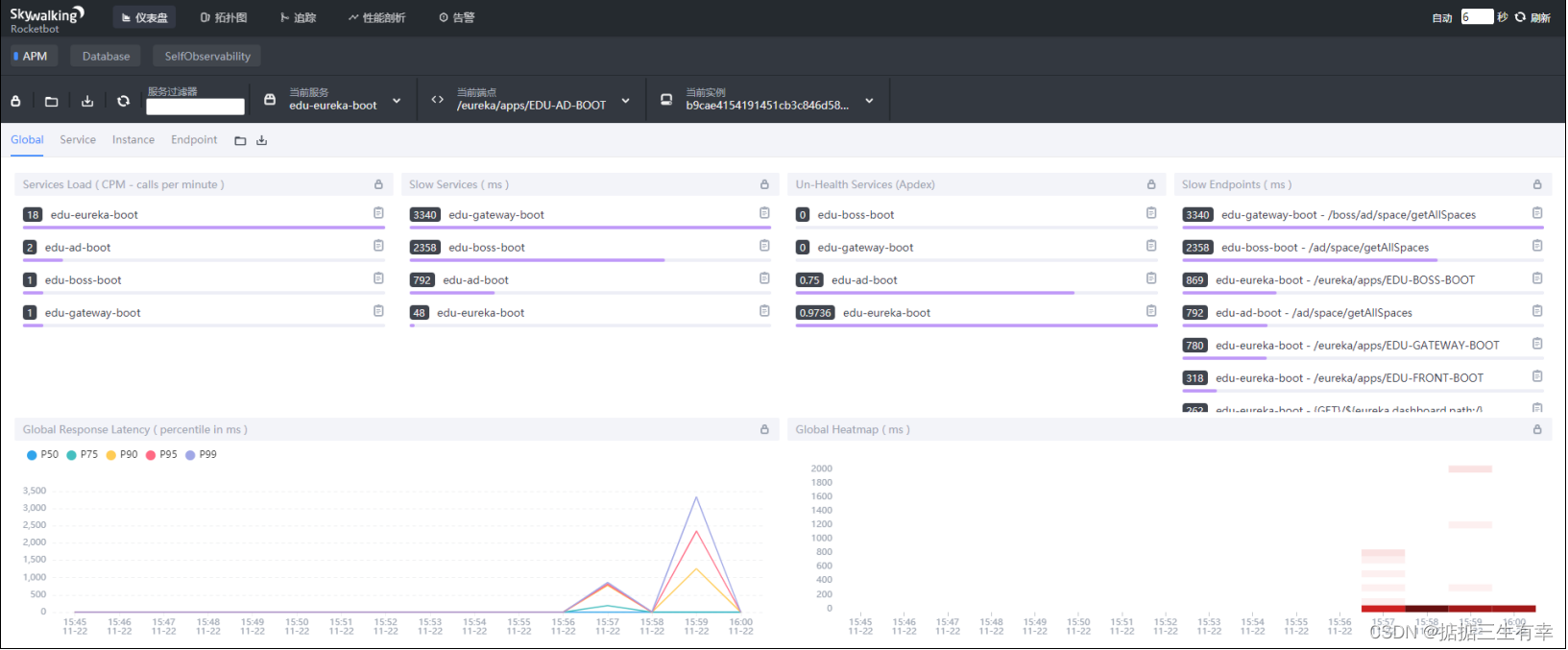
Task: Open the 当前实例 instance dropdown
Action: click(767, 100)
